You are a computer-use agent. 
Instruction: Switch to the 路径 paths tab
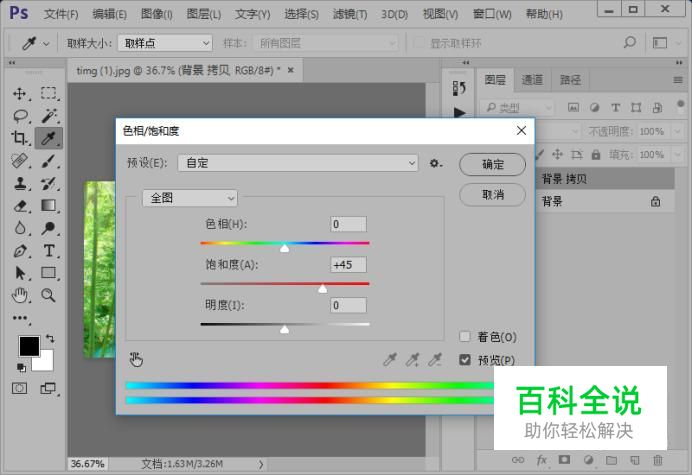(x=570, y=80)
